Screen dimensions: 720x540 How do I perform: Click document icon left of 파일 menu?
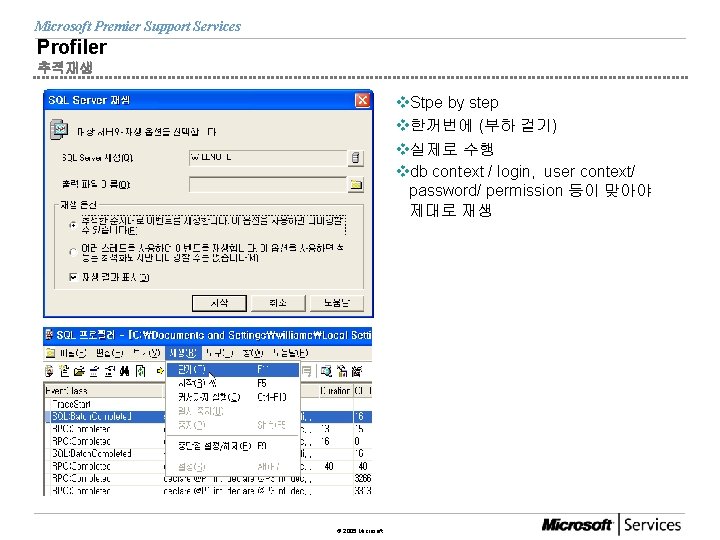pos(50,353)
